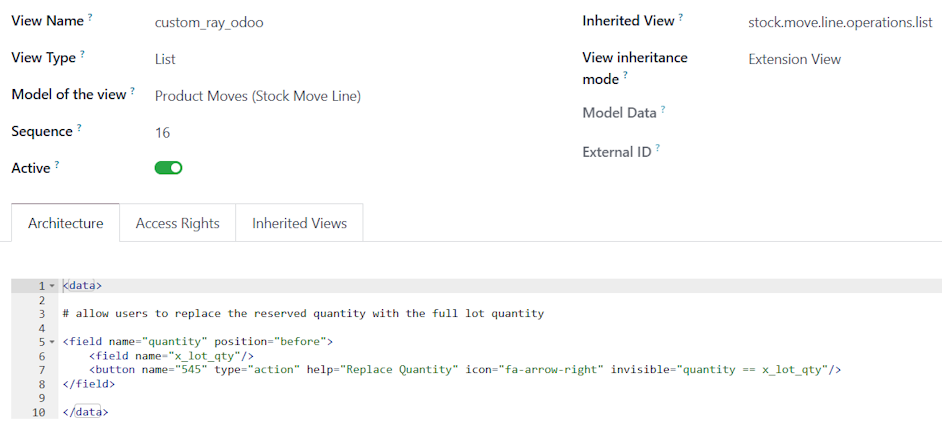Collapse the data tag fold arrow on line 1
This screenshot has width=942, height=434.
[x=52, y=286]
